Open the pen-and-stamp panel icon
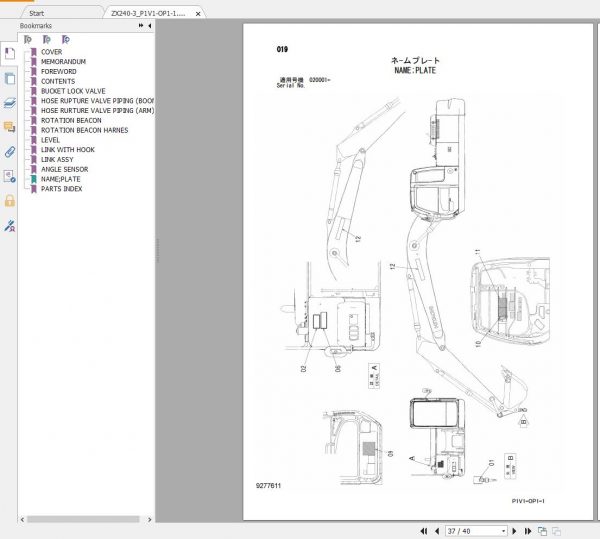The width and height of the screenshot is (600, 539). pos(10,226)
